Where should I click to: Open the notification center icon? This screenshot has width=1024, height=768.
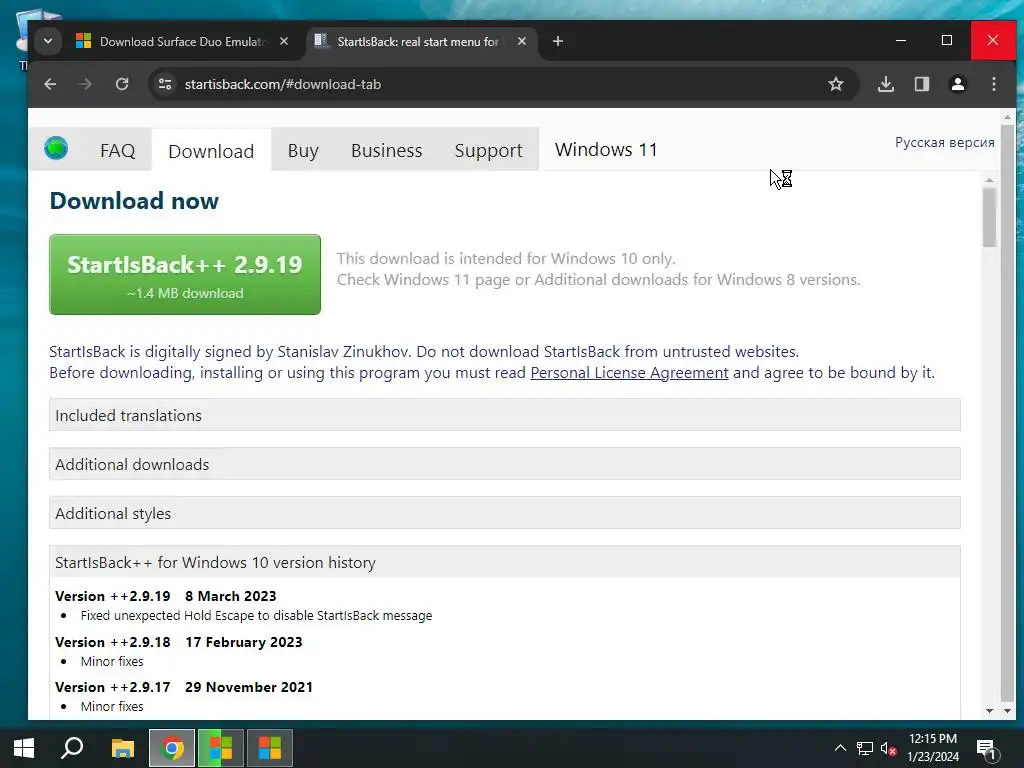(x=986, y=748)
